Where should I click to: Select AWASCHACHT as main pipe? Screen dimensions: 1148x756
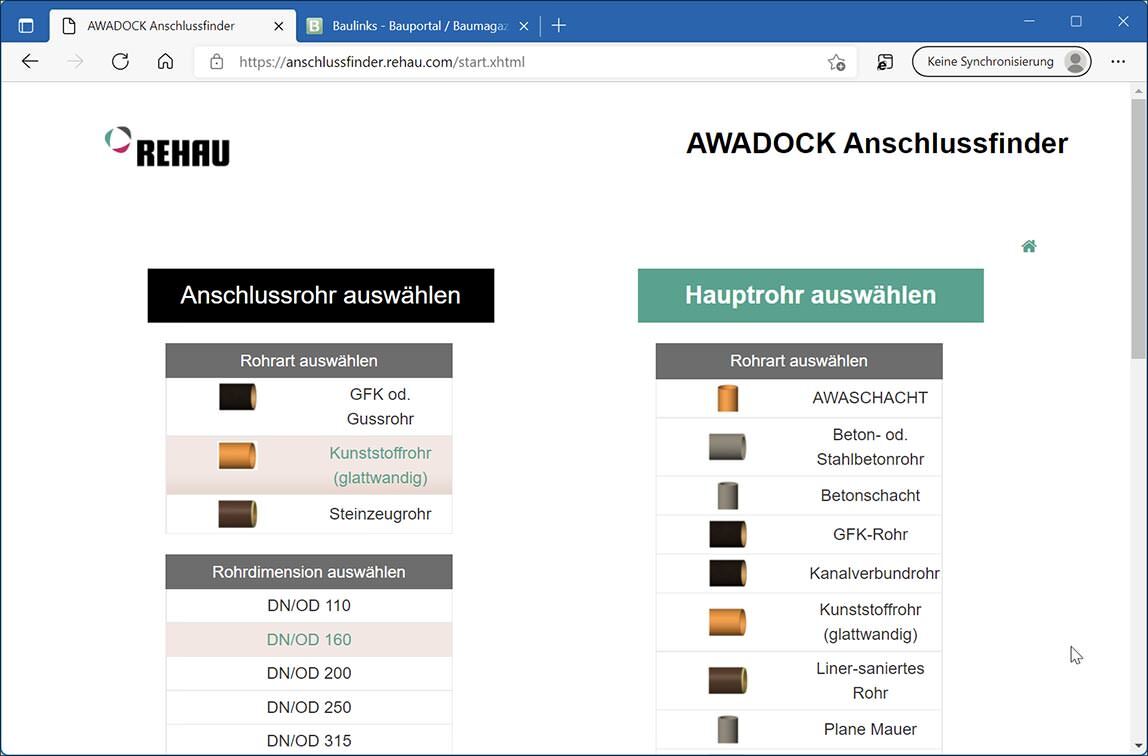coord(799,398)
